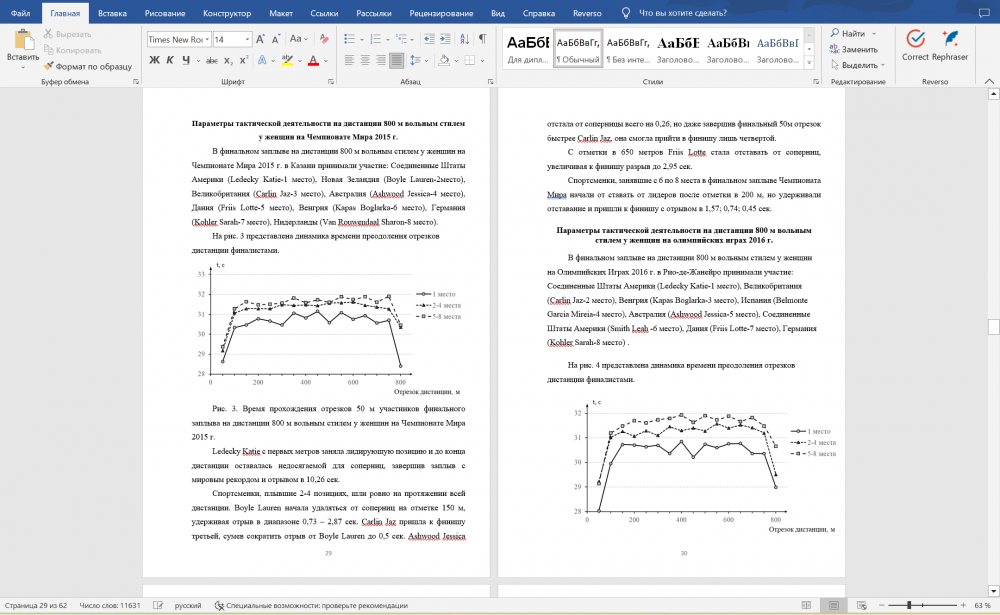Toggle bold formatting (Ж)
This screenshot has width=1000, height=615.
pyautogui.click(x=155, y=60)
